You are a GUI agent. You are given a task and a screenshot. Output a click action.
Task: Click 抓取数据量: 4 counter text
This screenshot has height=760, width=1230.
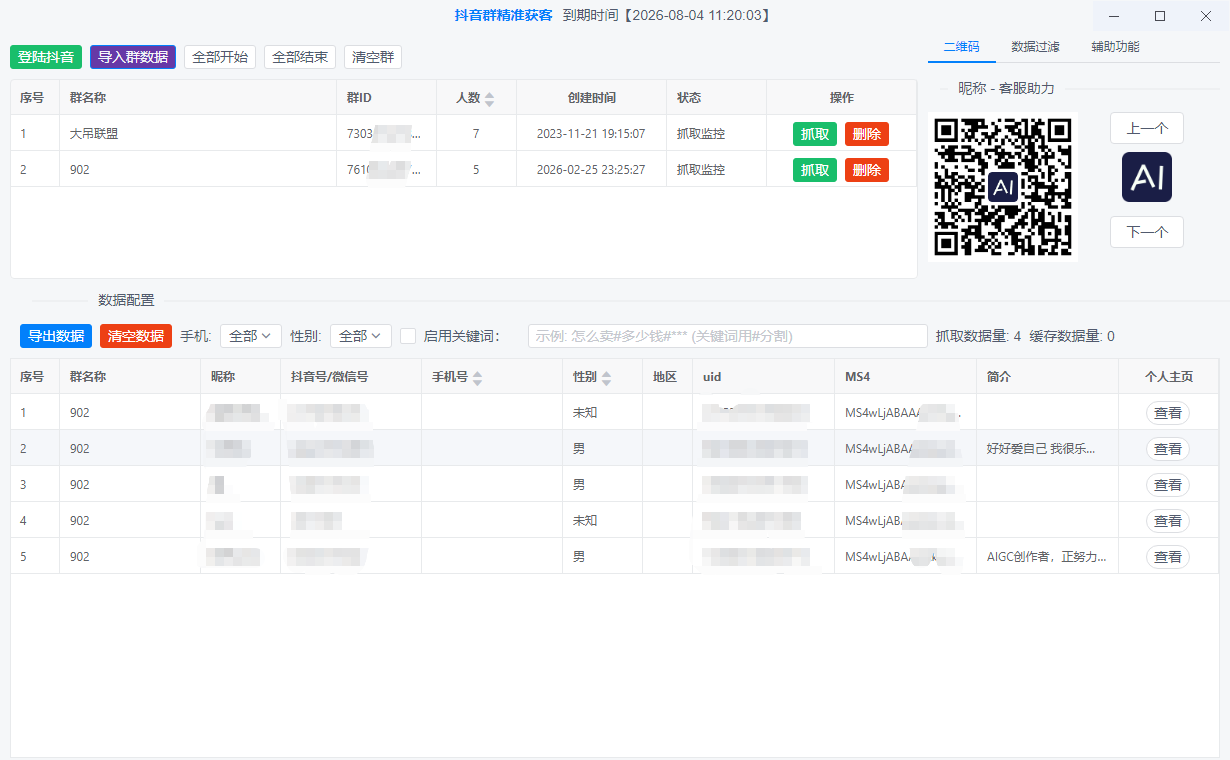(978, 336)
